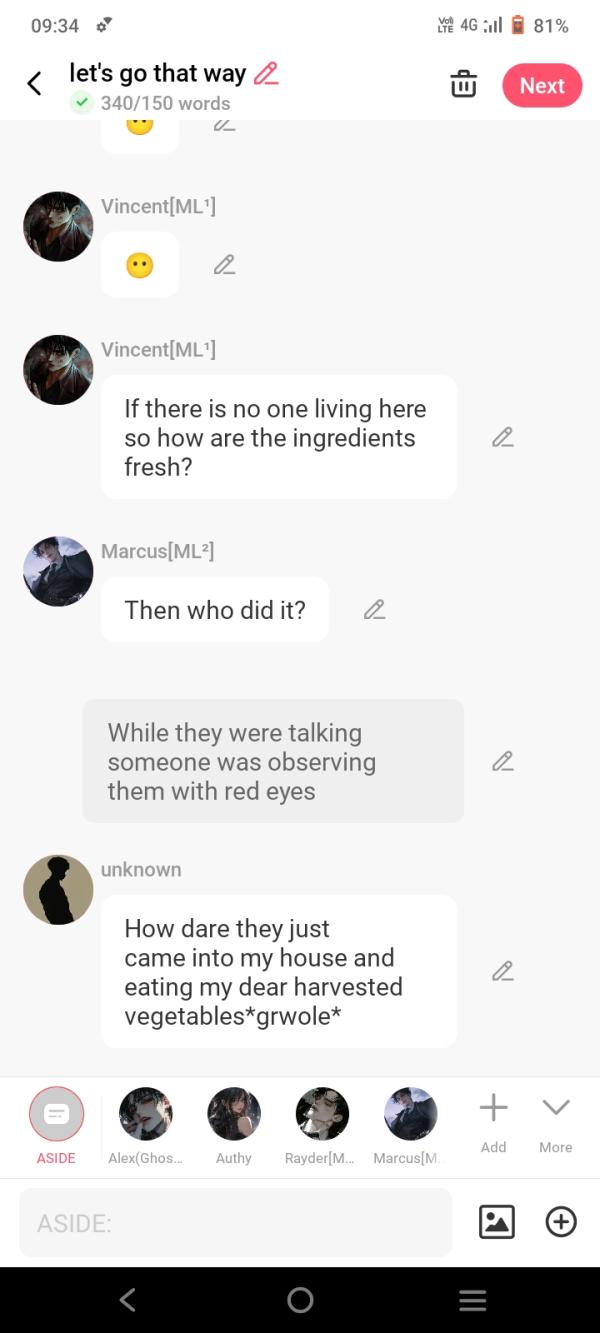Open the circled plus attachment options

[x=561, y=1222]
